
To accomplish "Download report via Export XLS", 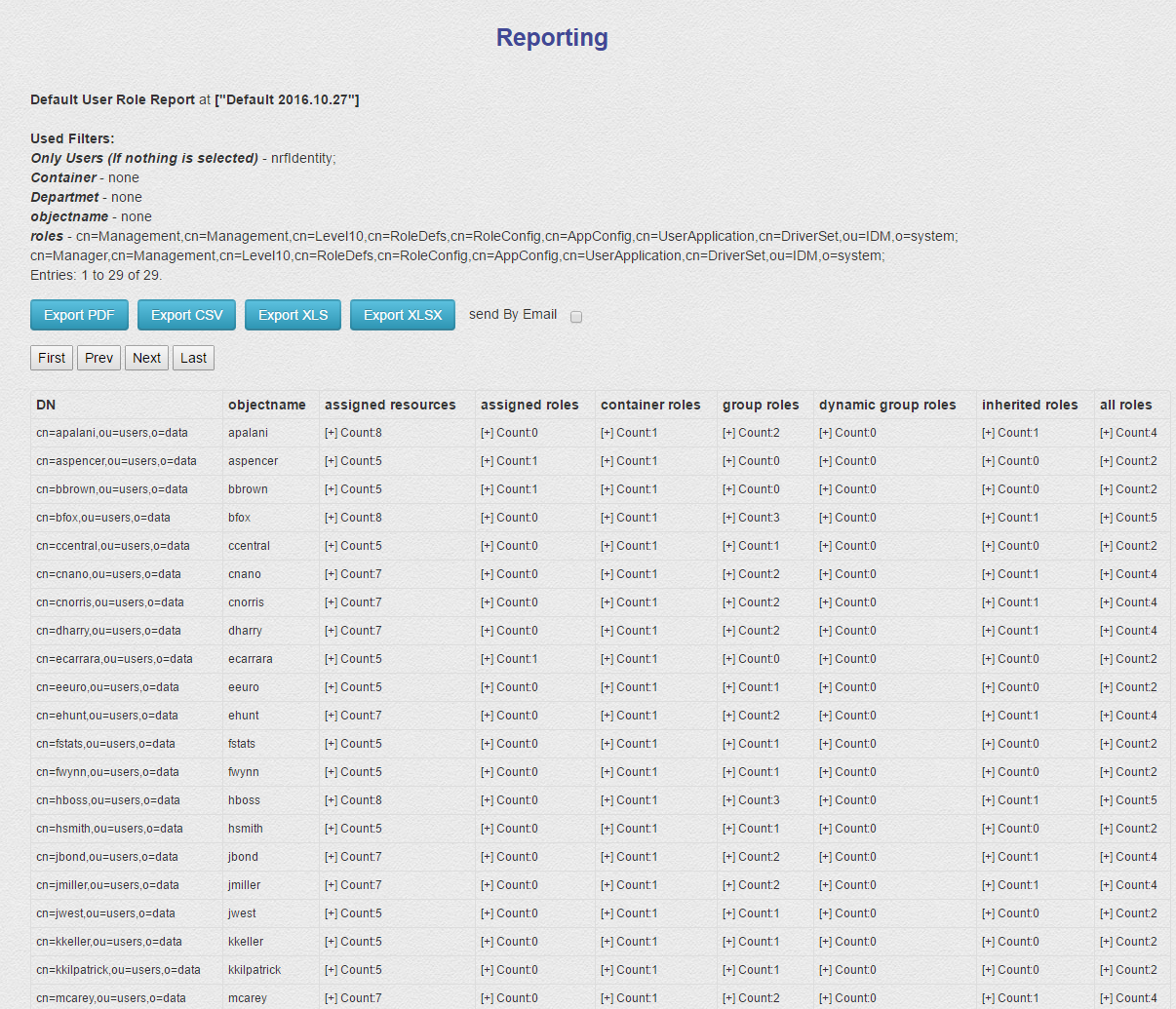I will [x=293, y=315].
